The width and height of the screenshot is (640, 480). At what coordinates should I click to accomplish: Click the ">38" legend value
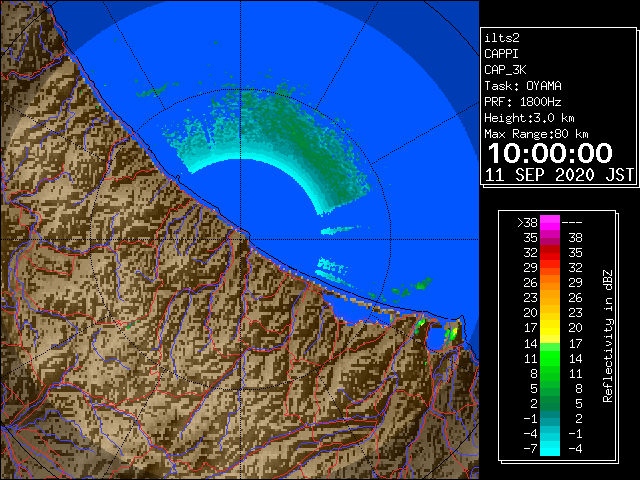click(527, 223)
